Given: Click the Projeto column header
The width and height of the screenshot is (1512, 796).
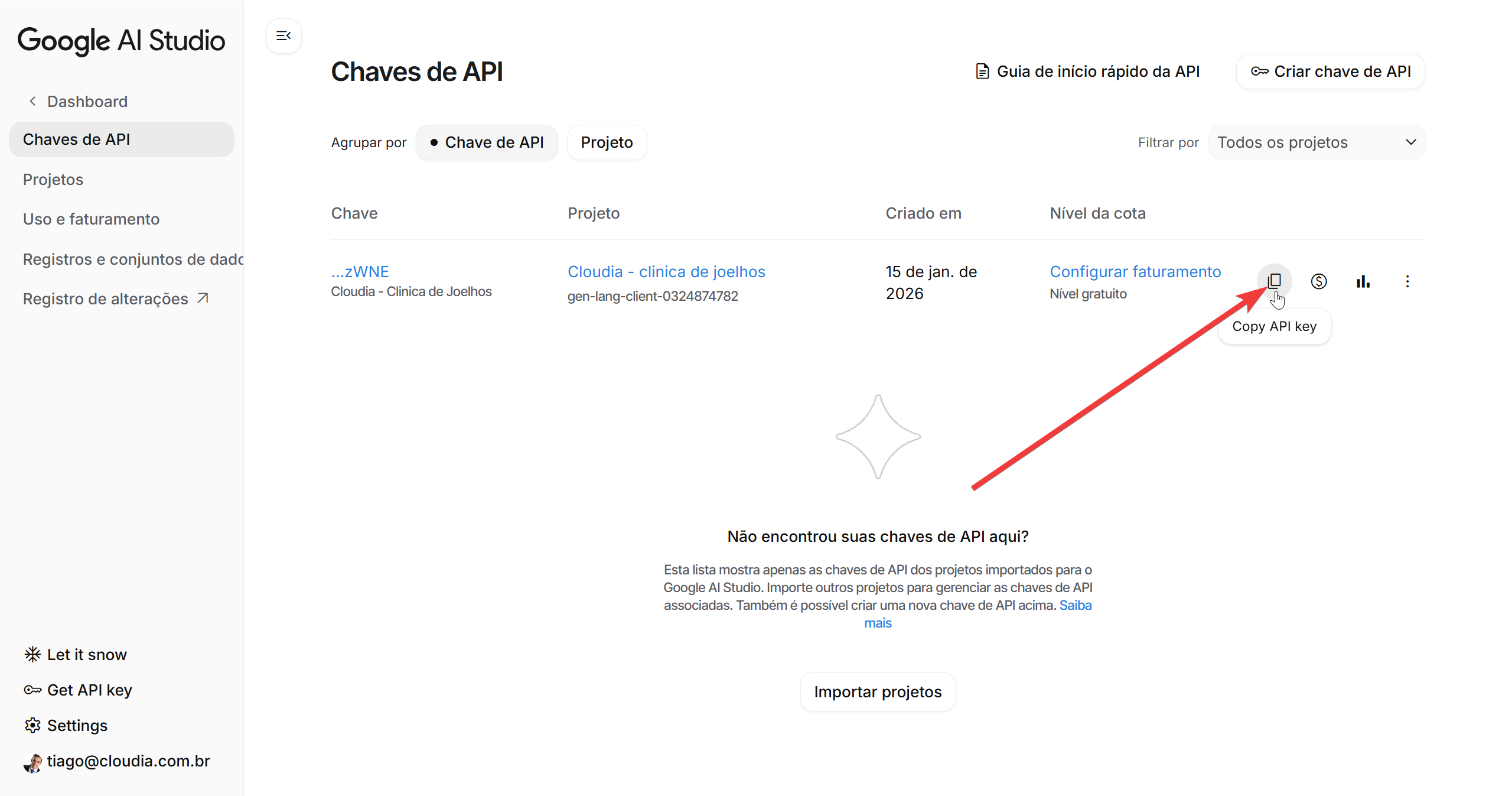Looking at the screenshot, I should (x=594, y=213).
